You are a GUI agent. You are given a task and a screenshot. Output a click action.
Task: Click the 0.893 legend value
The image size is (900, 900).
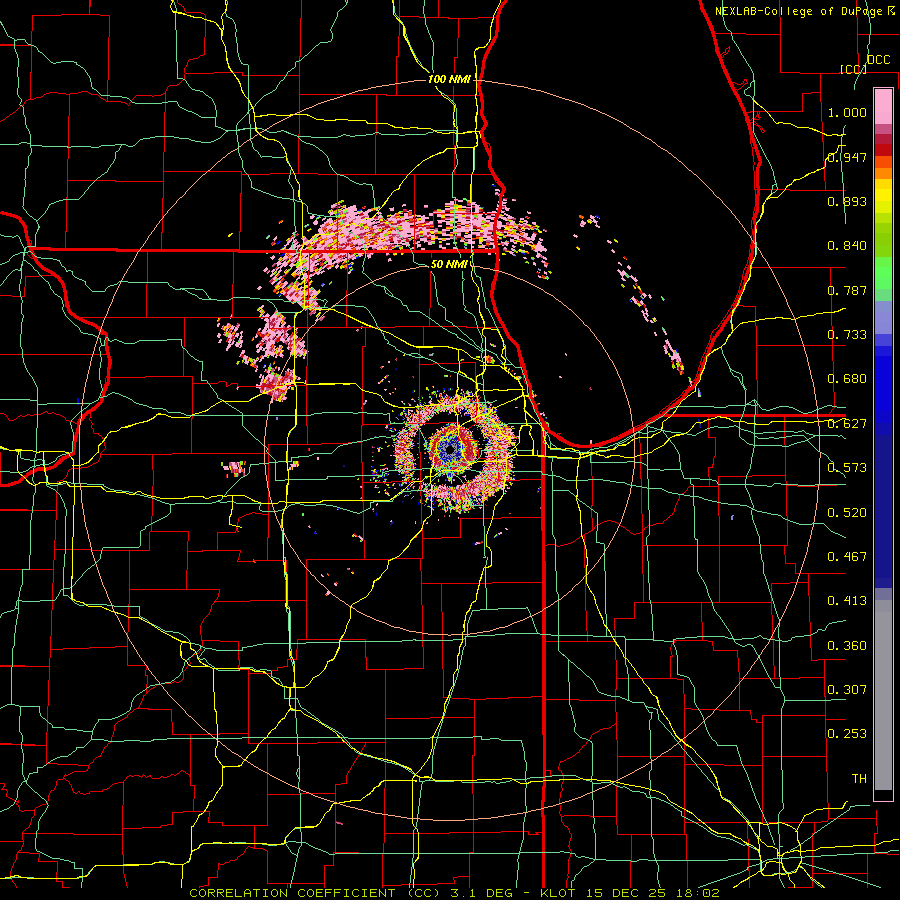(847, 201)
